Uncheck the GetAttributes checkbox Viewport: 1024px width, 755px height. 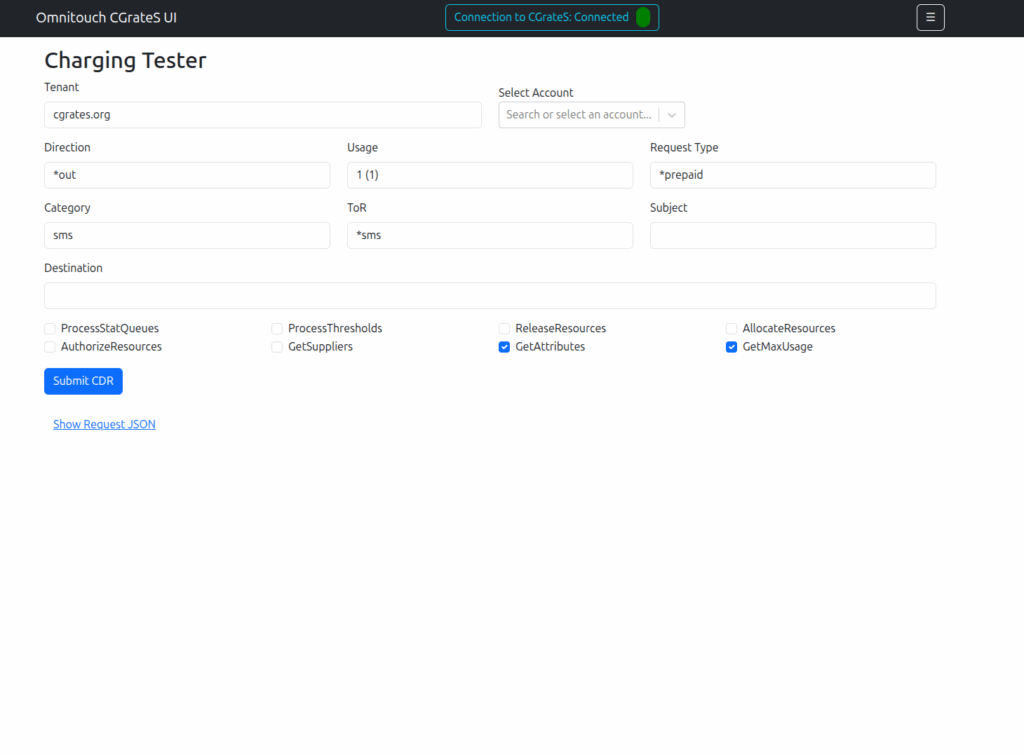click(x=505, y=347)
